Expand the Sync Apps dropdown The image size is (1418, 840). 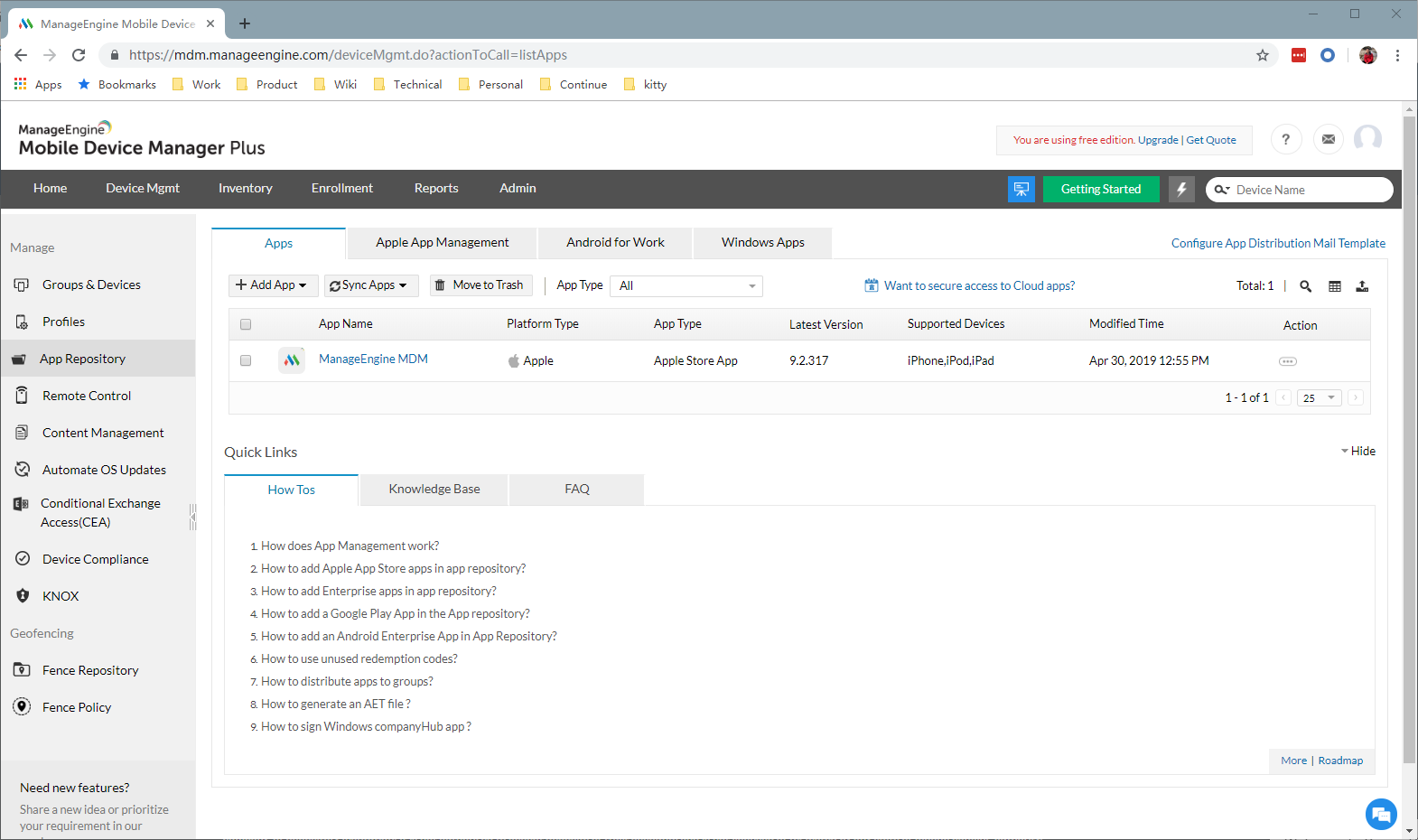pyautogui.click(x=371, y=285)
